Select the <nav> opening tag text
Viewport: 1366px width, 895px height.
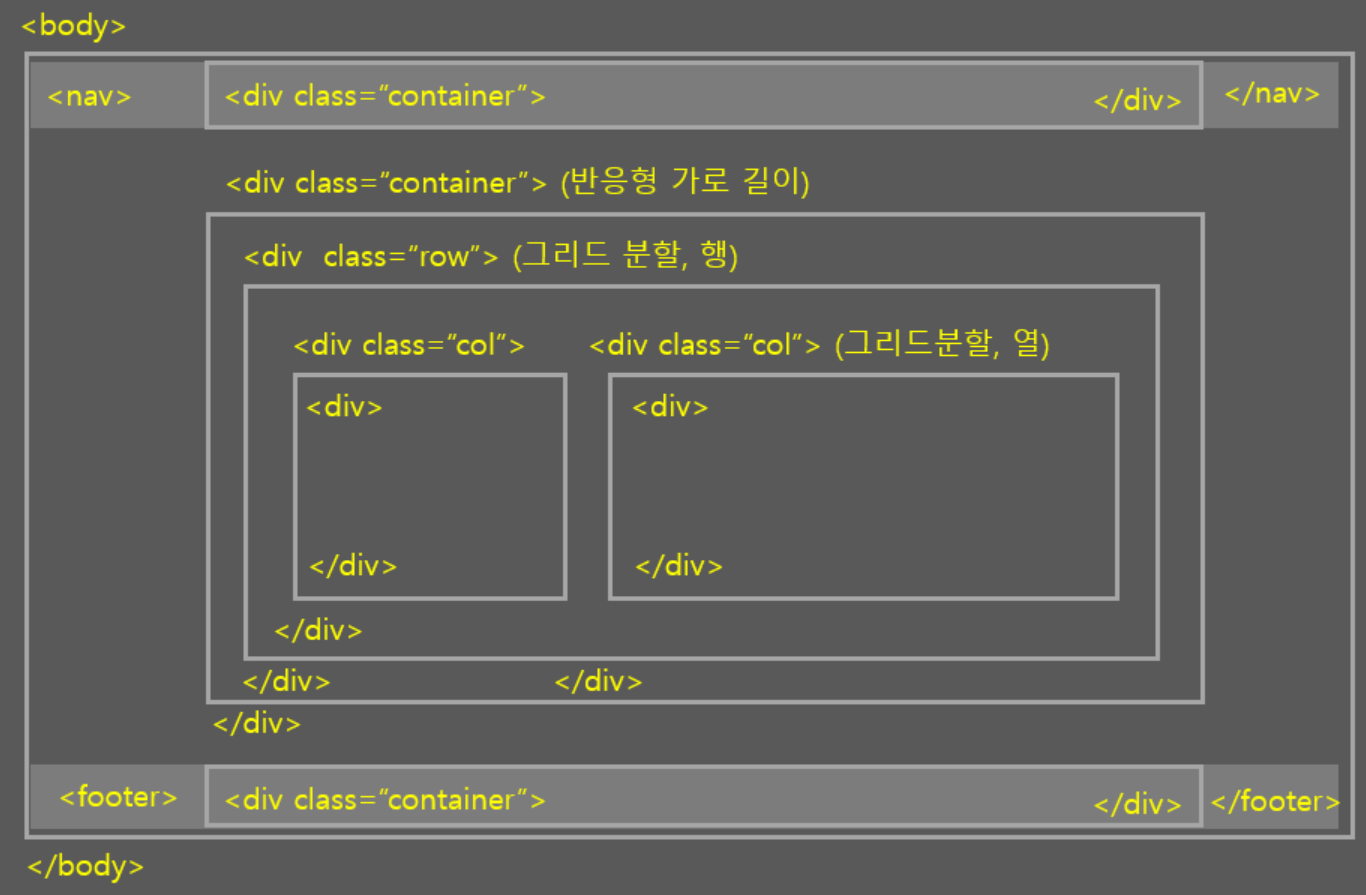89,96
